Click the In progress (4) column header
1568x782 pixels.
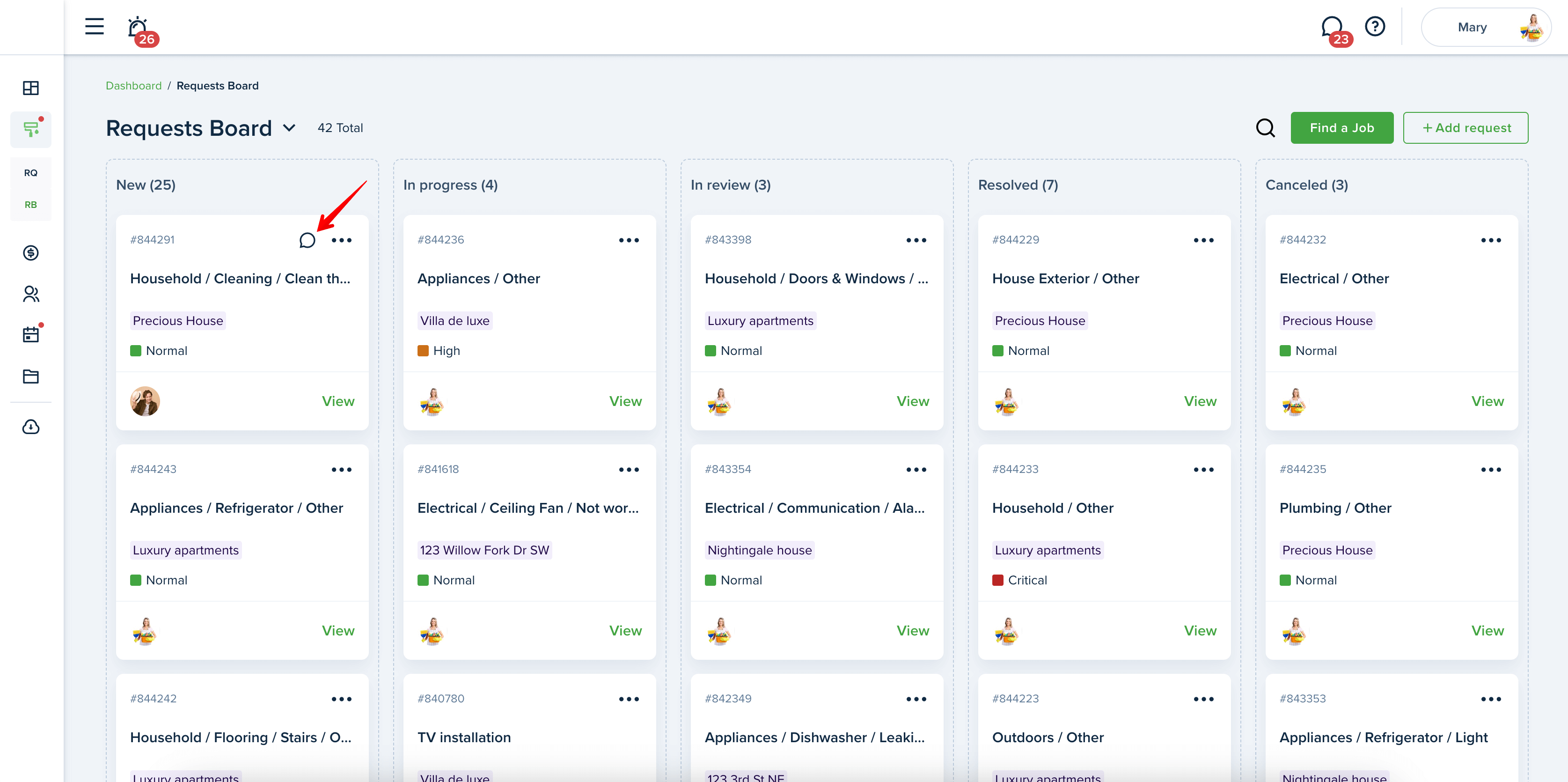point(450,185)
